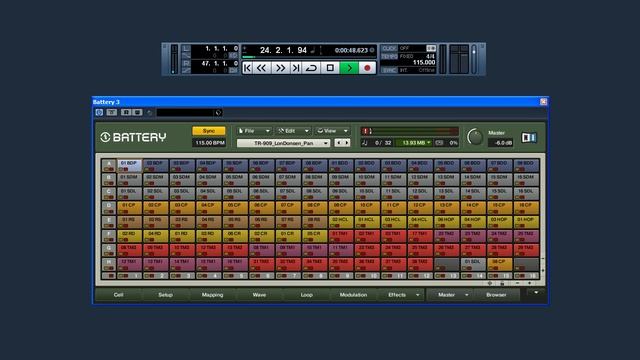The width and height of the screenshot is (640, 360).
Task: Click the next kit arrow
Action: (347, 143)
